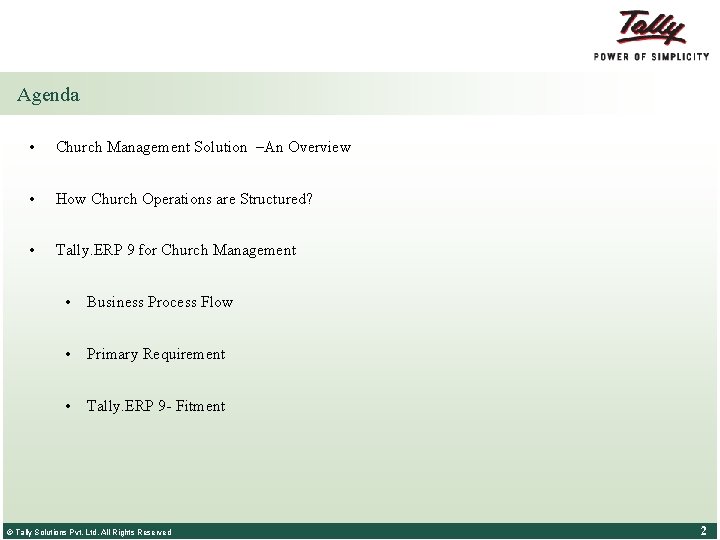This screenshot has width=720, height=540.
Task: Click the 'Agenda' slide title
Action: pos(48,96)
